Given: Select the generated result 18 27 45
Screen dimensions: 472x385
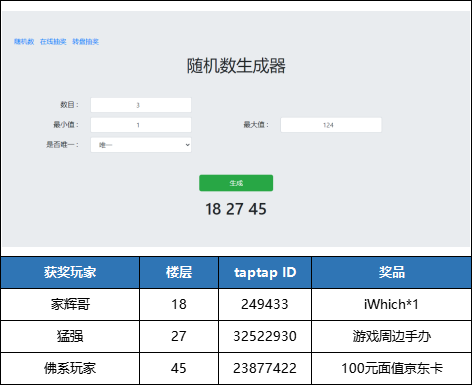Looking at the screenshot, I should 236,209.
